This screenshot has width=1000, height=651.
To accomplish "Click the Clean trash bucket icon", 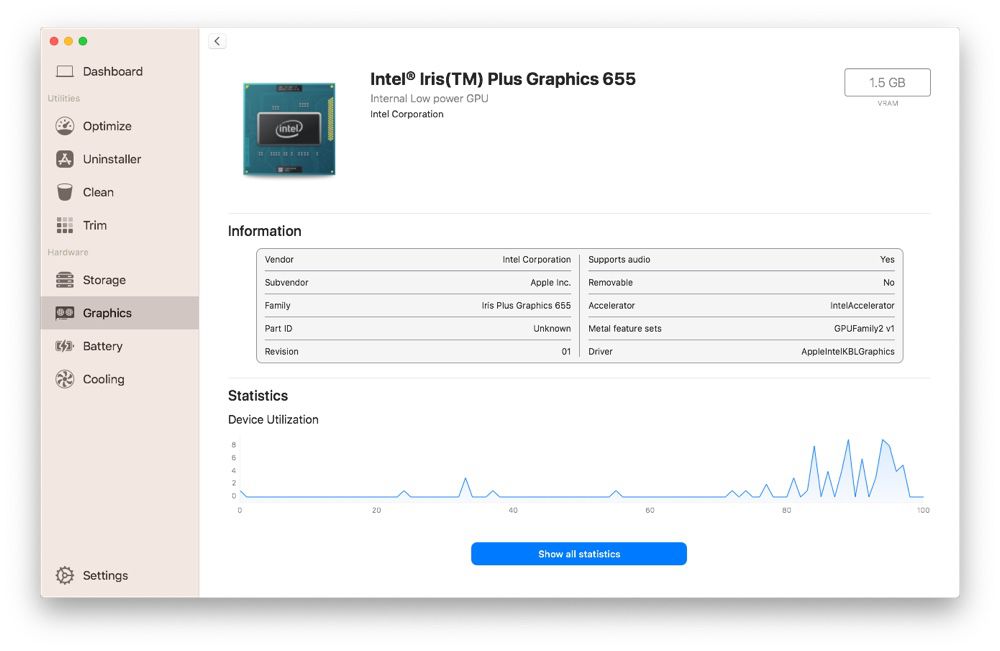I will (x=64, y=192).
